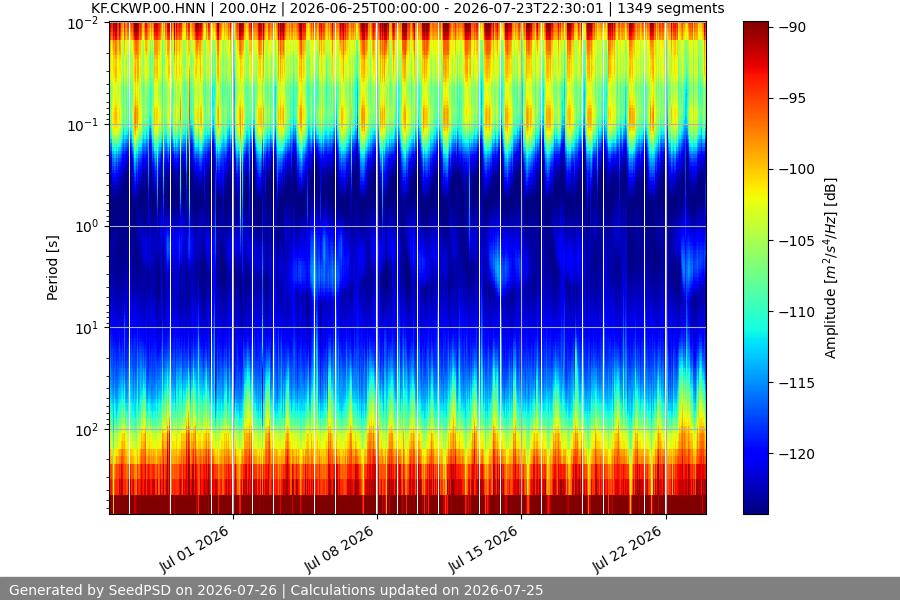Click the colorbar label 'Amplitude [m²/s⁴/Hz] [dB]'

pyautogui.click(x=830, y=268)
